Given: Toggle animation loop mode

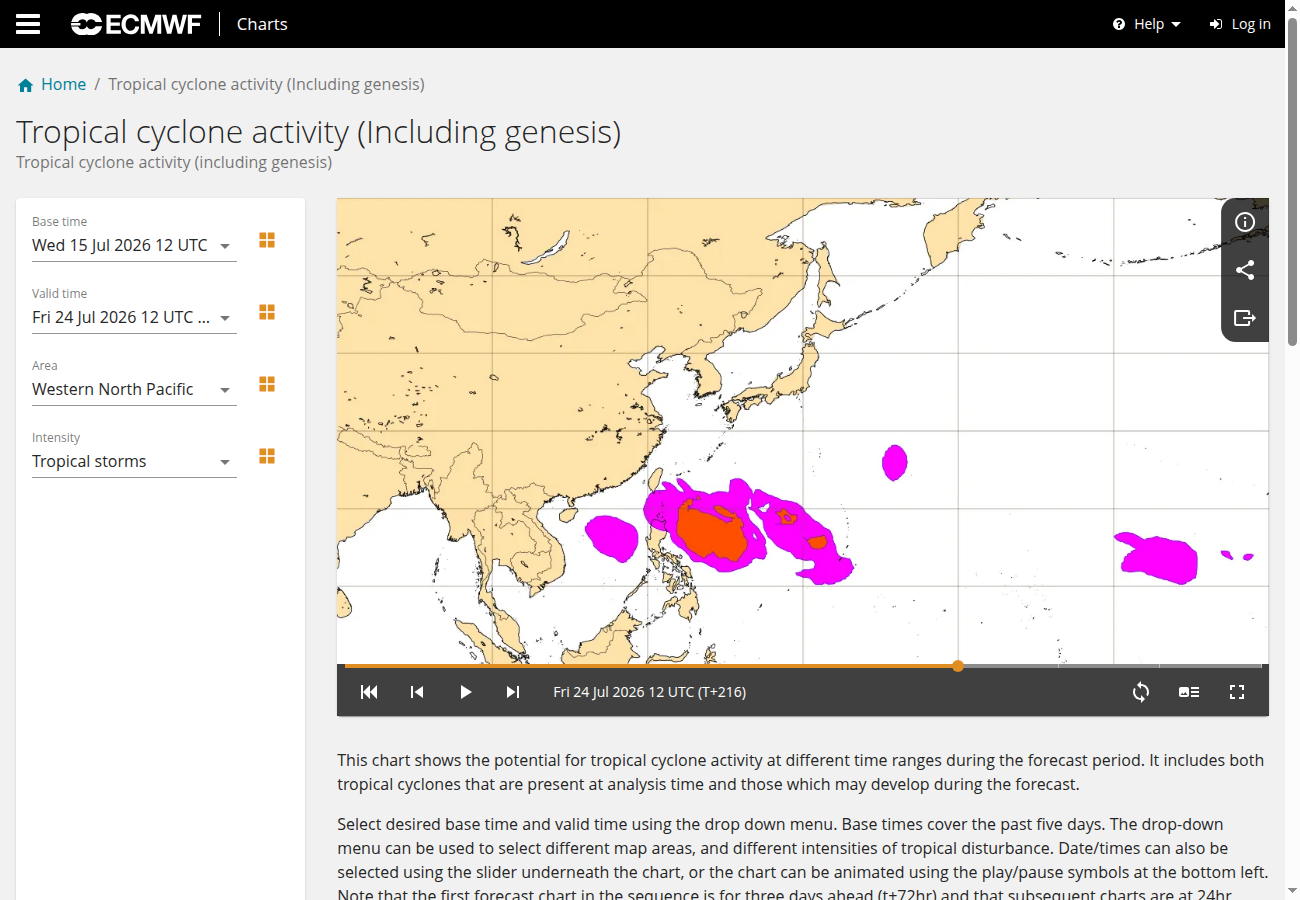Looking at the screenshot, I should (1141, 692).
